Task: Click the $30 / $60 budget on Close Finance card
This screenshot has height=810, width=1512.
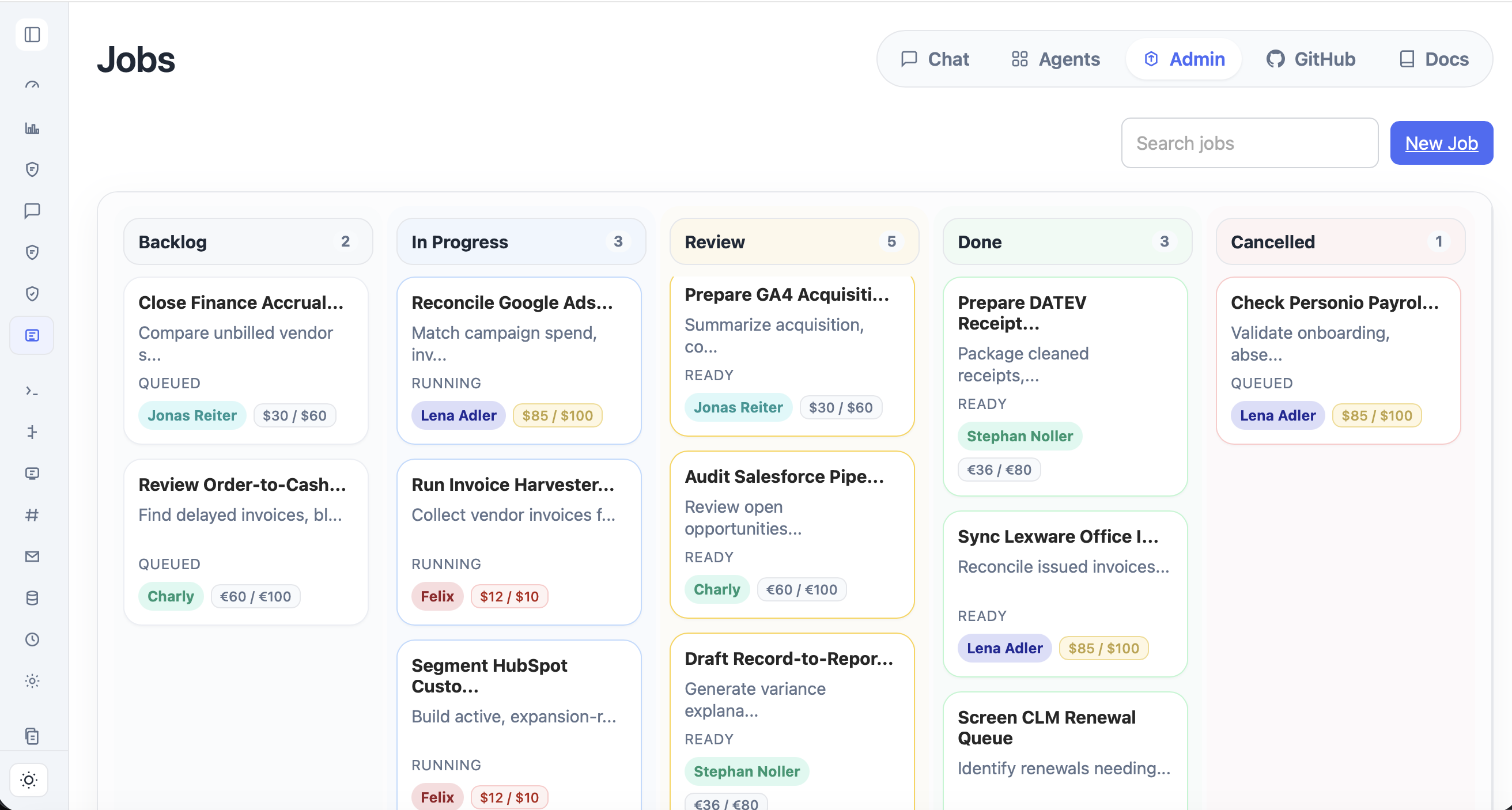Action: 294,415
